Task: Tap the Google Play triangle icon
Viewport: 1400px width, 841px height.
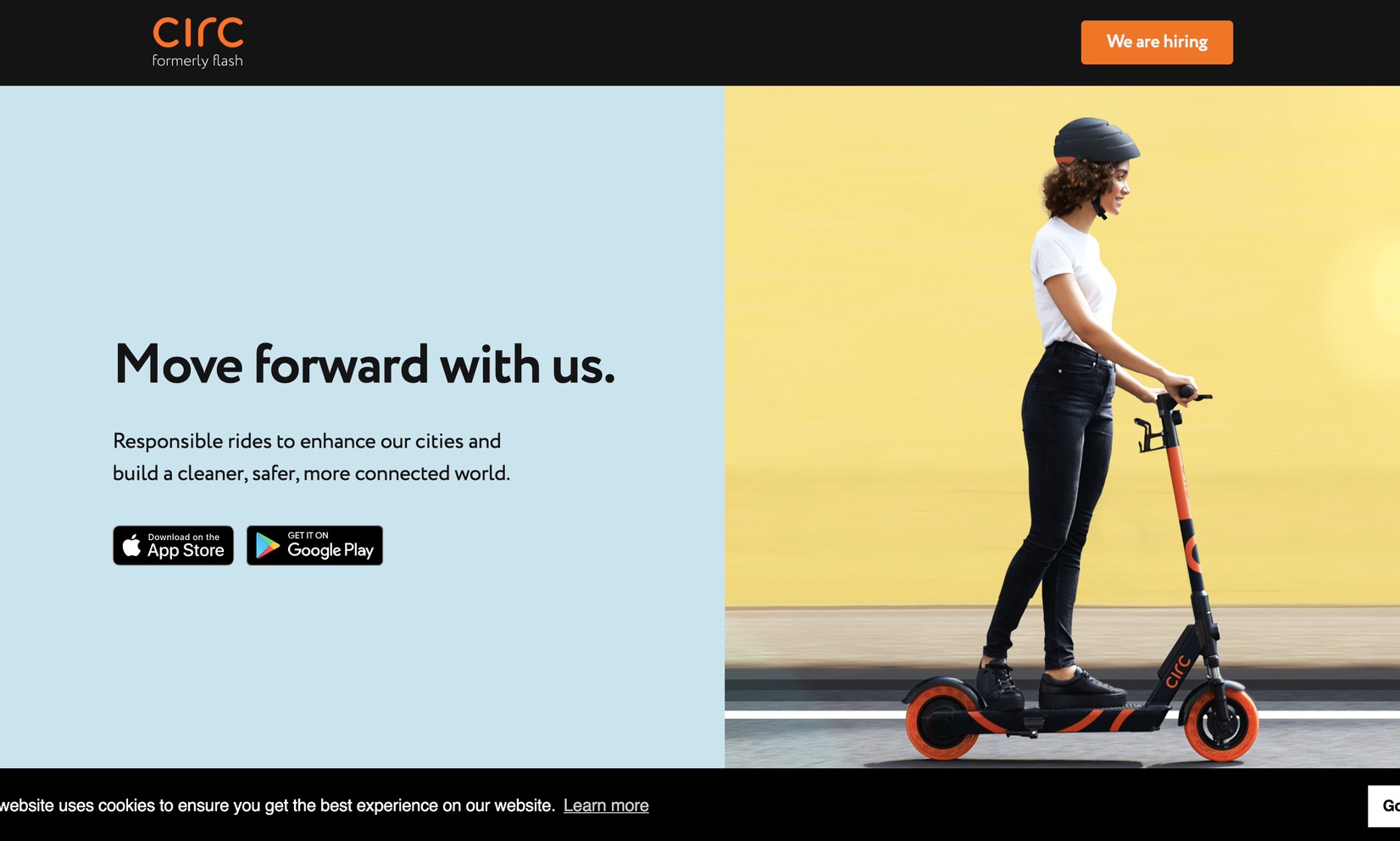Action: pyautogui.click(x=268, y=545)
